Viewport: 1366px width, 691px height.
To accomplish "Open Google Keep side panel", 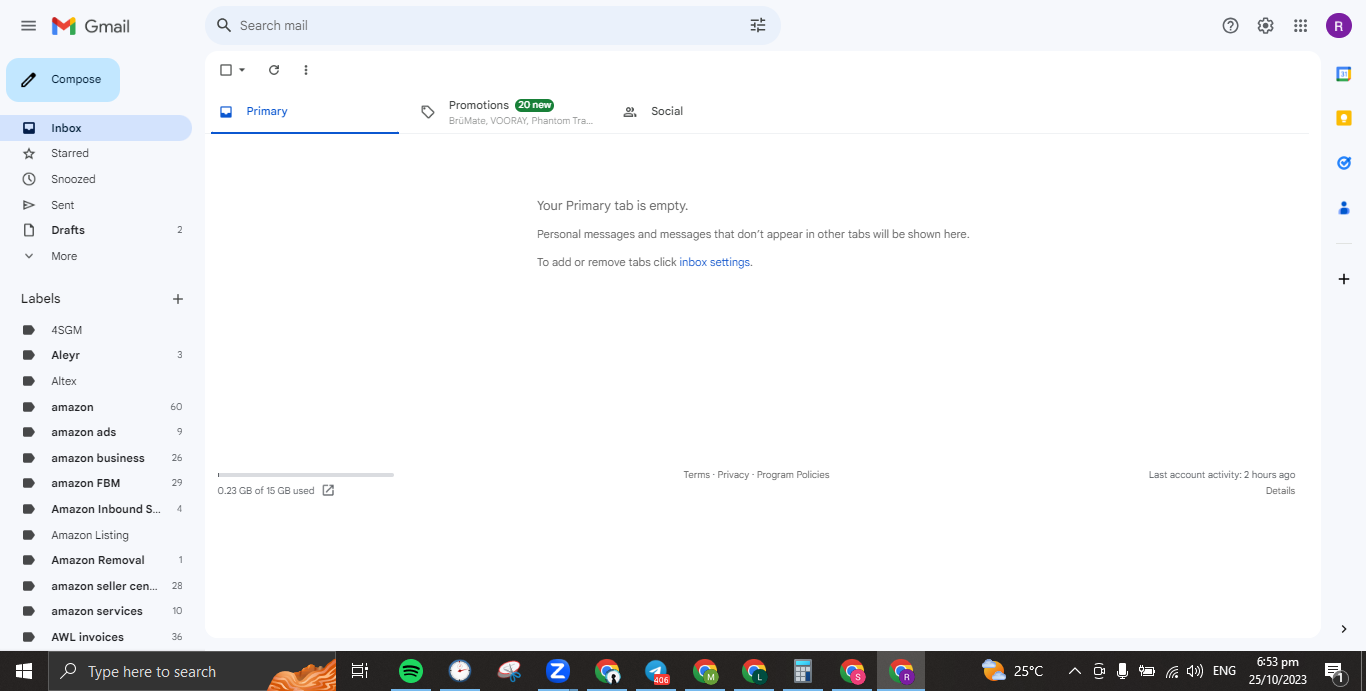I will click(1344, 118).
